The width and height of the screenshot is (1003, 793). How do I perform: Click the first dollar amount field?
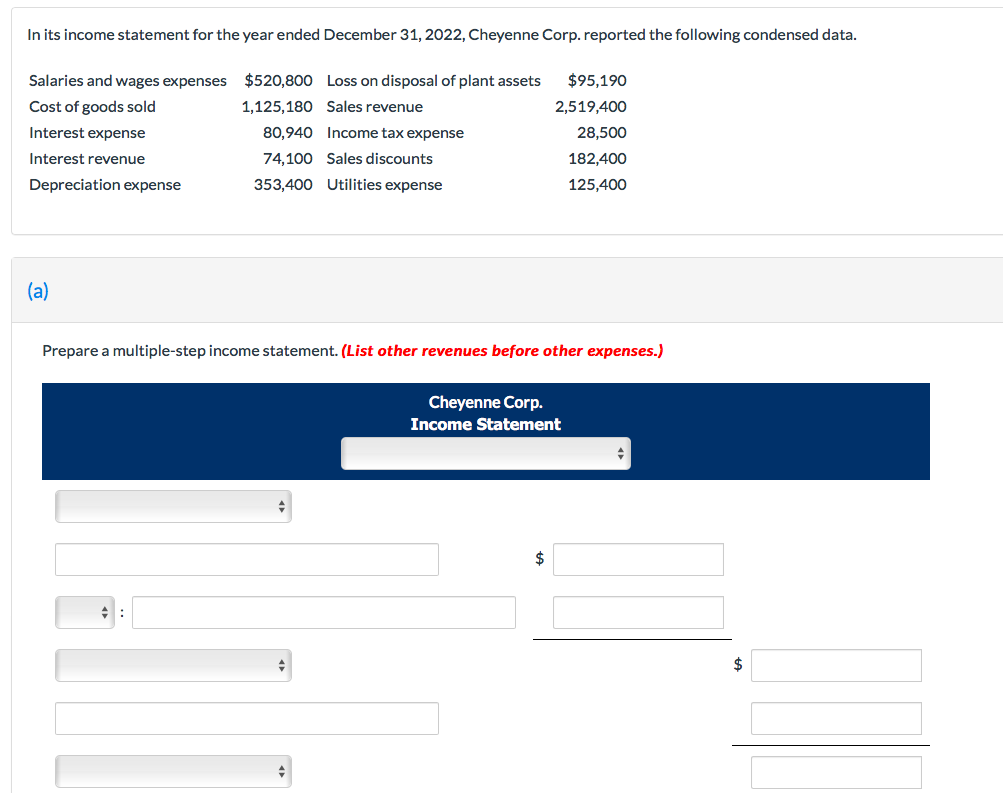[638, 560]
